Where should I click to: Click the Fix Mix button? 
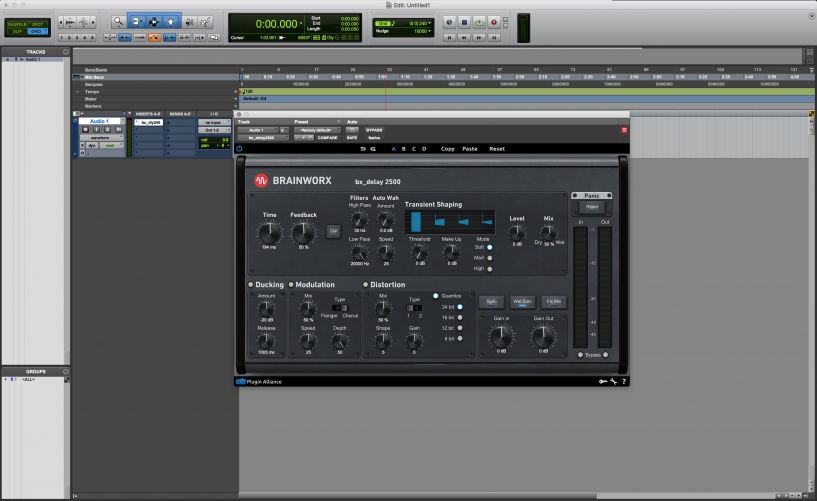553,302
